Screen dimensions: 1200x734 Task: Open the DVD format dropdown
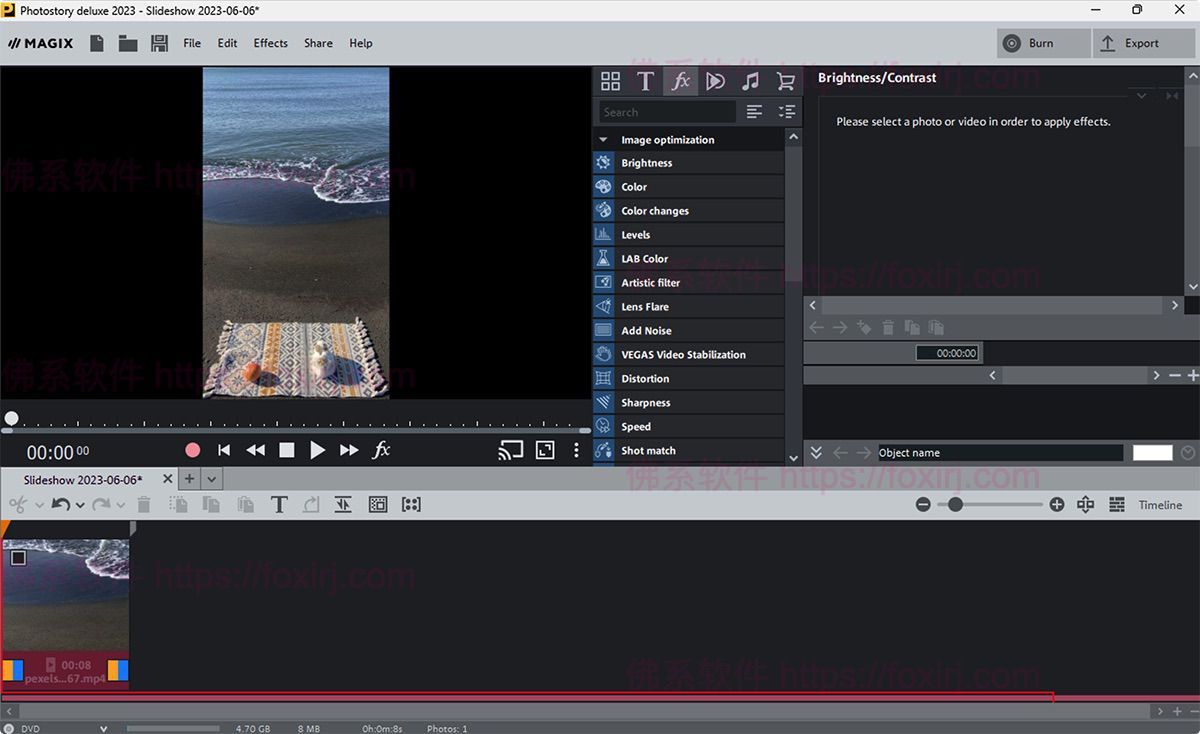[104, 728]
